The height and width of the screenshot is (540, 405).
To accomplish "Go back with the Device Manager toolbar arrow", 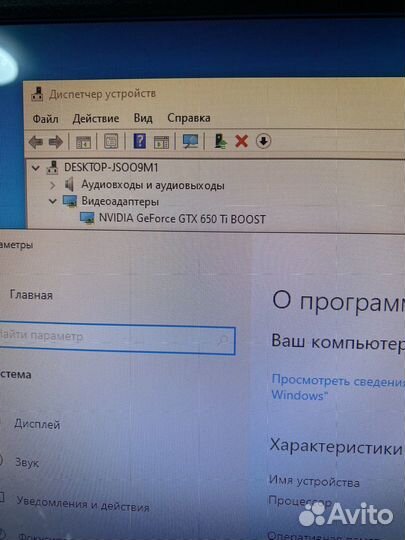I will point(35,142).
